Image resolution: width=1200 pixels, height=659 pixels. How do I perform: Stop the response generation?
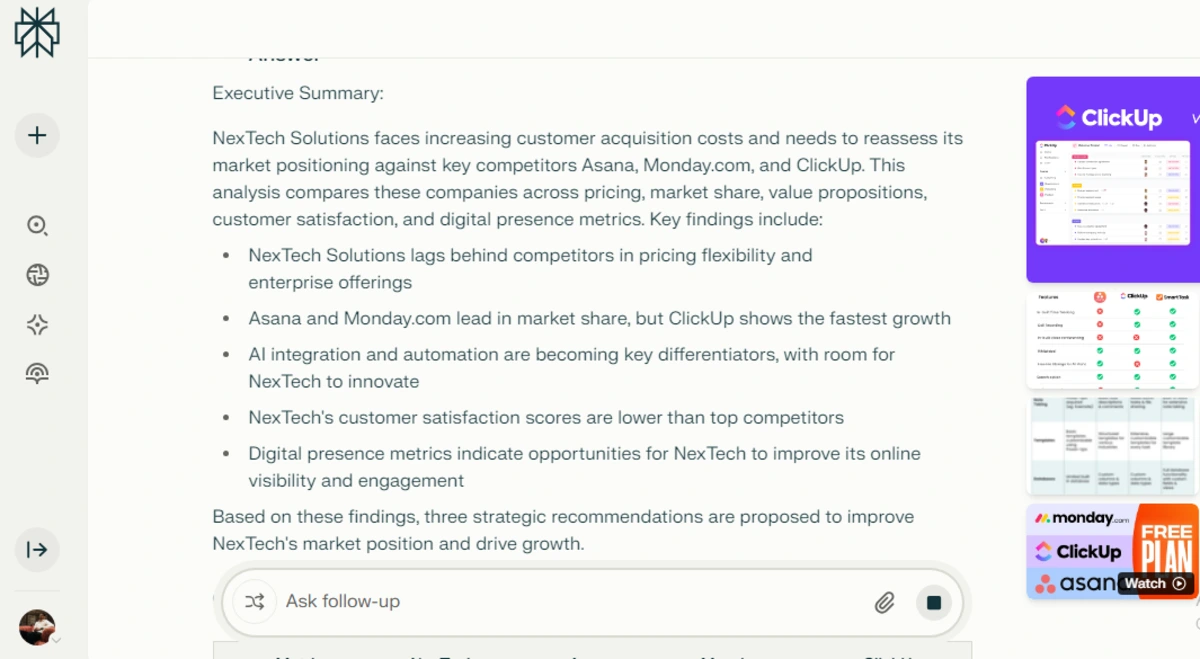click(933, 602)
